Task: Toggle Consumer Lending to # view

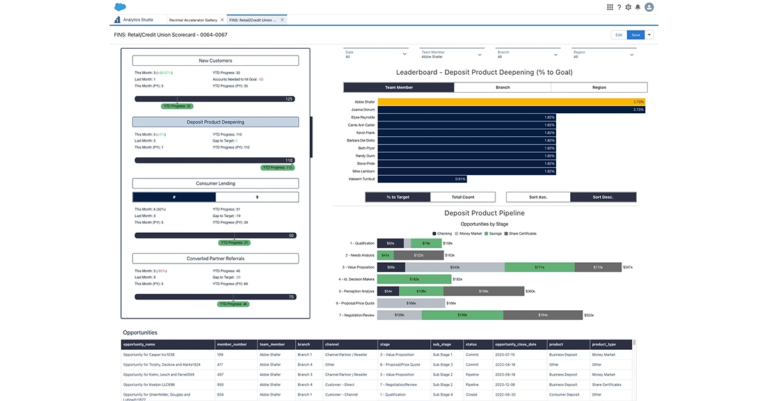Action: pos(174,197)
